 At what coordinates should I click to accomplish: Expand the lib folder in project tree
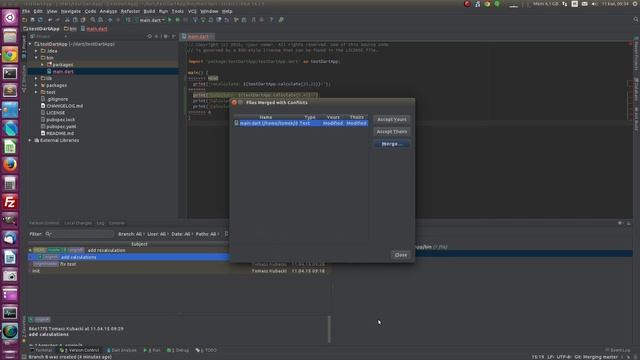pos(37,78)
